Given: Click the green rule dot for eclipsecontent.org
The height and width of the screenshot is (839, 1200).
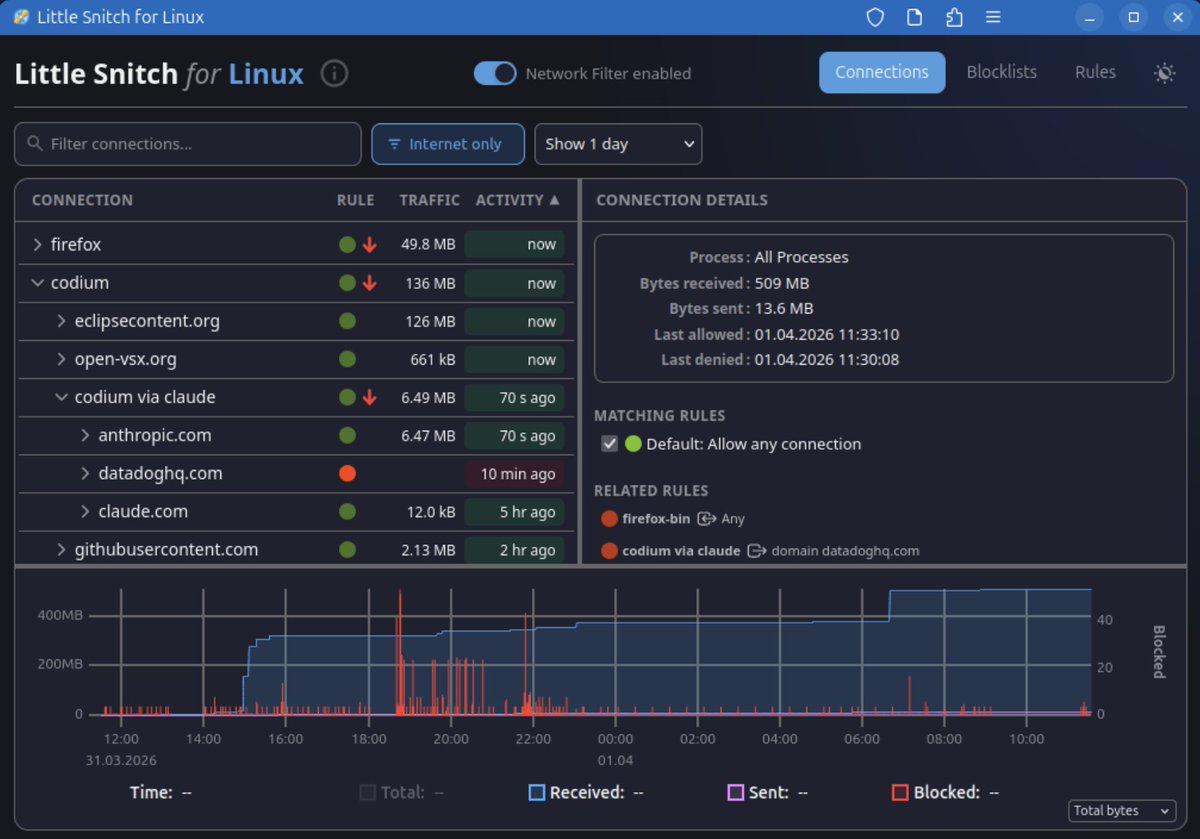Looking at the screenshot, I should click(347, 321).
